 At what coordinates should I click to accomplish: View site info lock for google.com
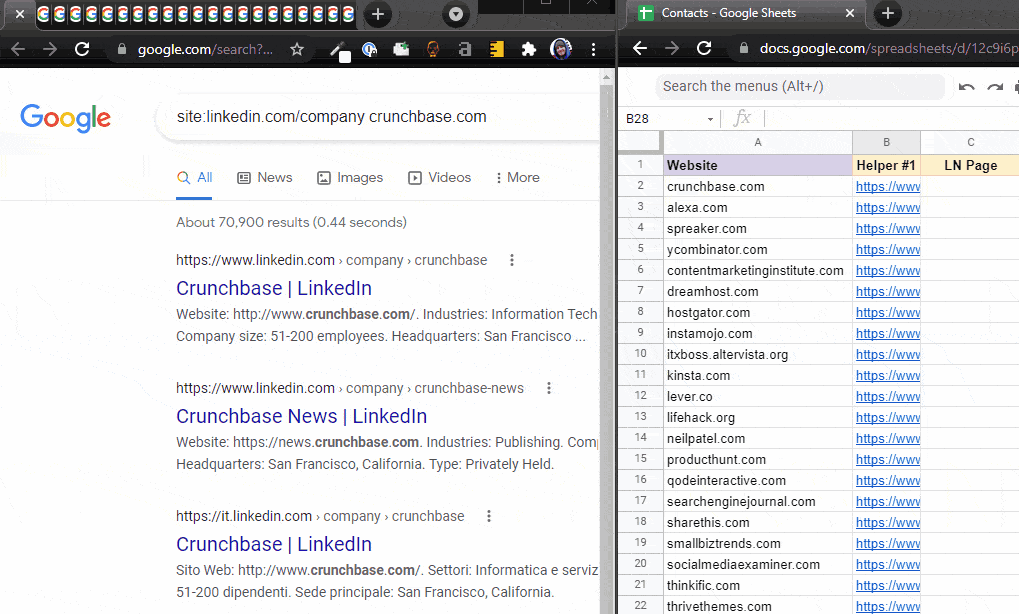(122, 49)
